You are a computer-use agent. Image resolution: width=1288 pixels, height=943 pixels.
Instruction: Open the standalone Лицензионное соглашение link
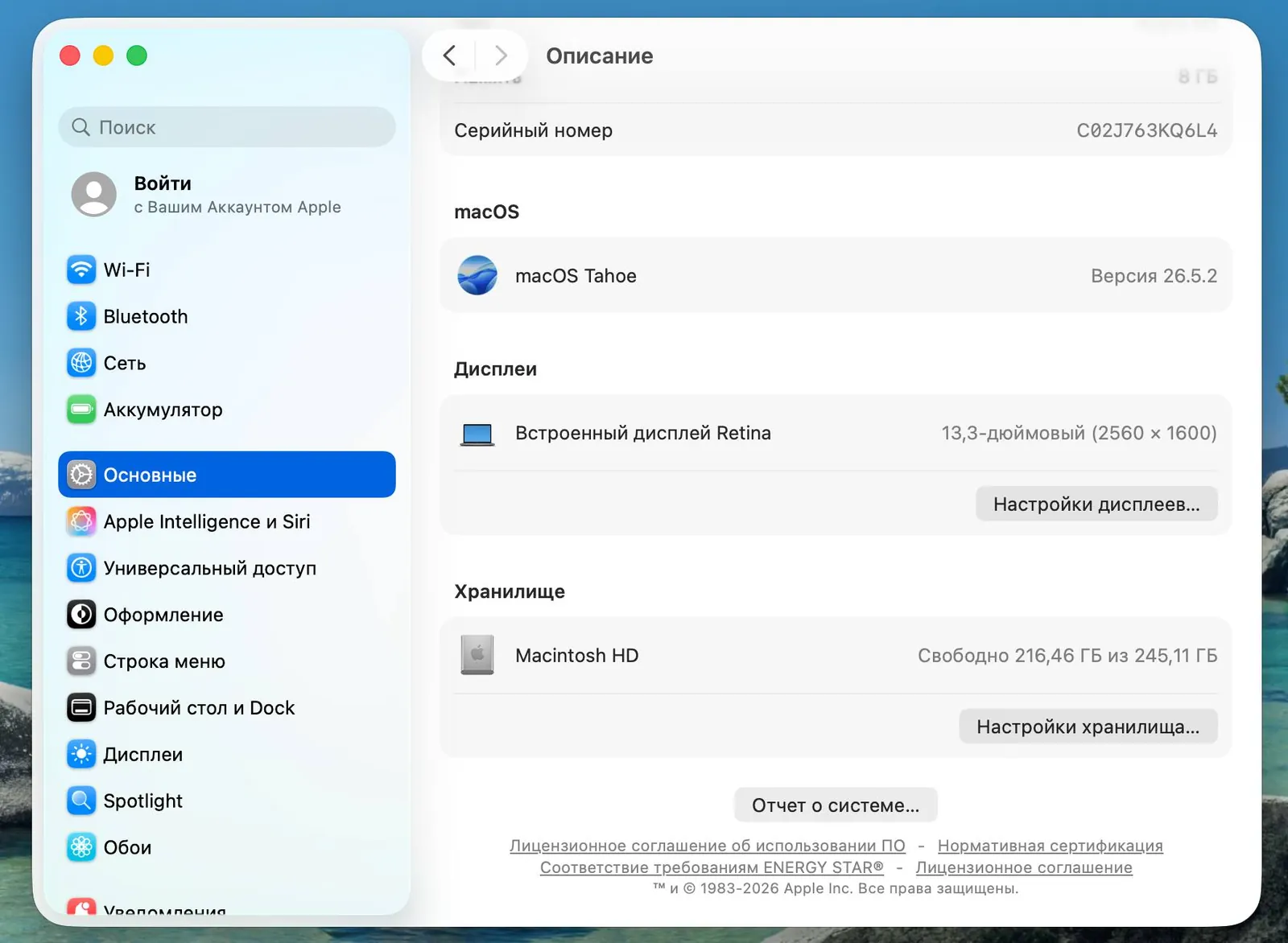pos(1024,867)
